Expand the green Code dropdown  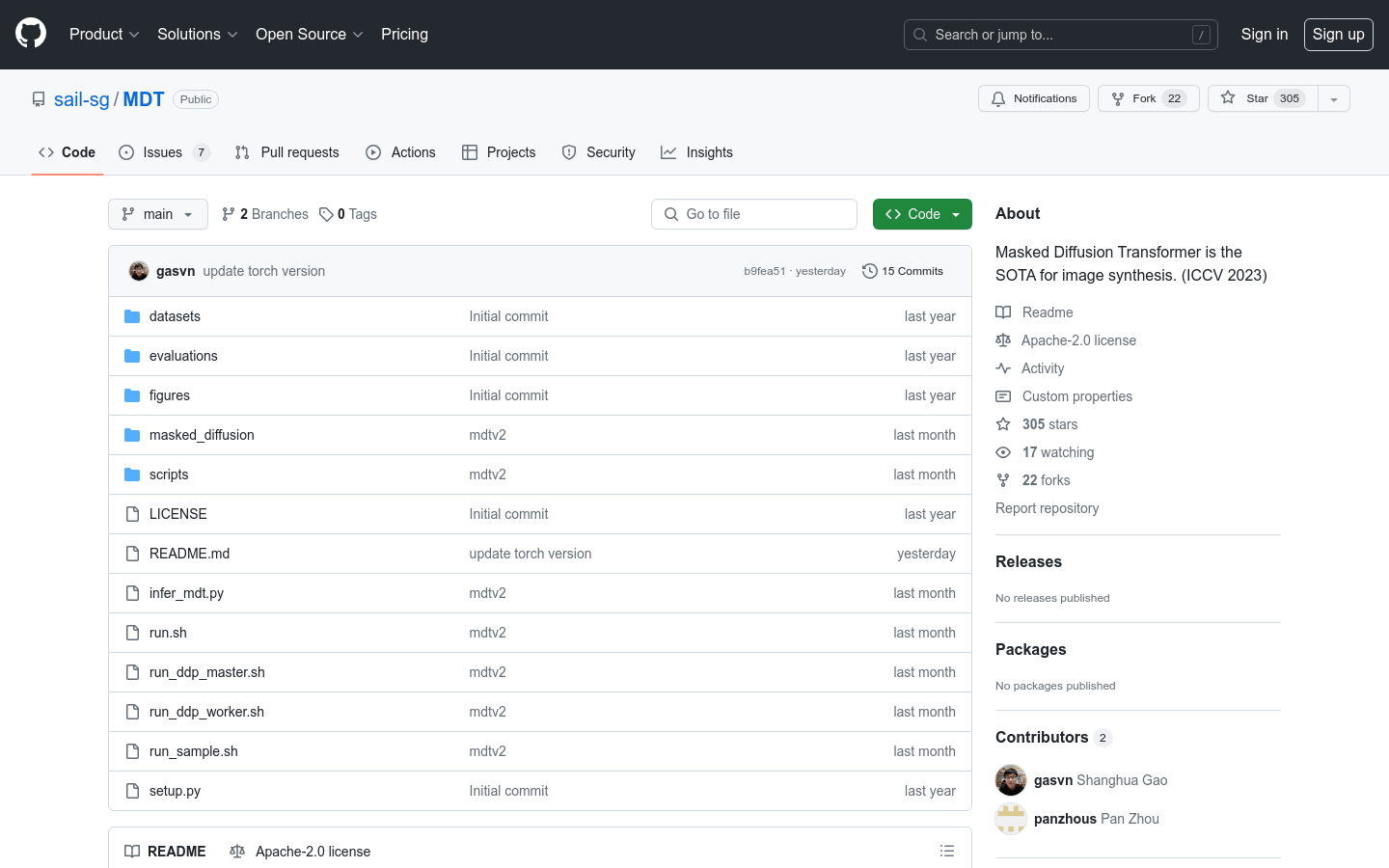(x=921, y=214)
